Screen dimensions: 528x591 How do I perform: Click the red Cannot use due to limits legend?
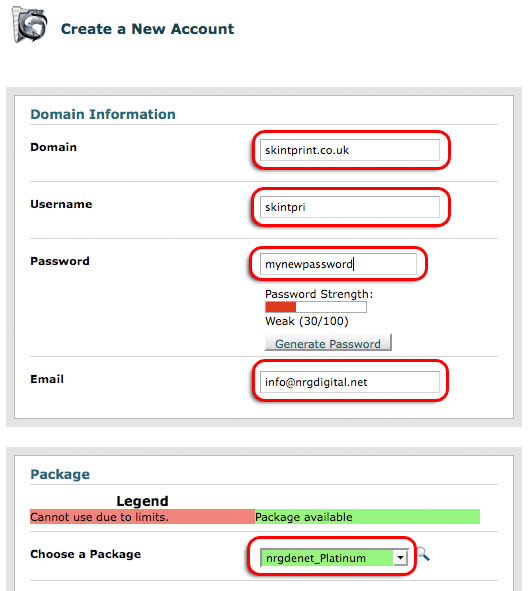[142, 517]
